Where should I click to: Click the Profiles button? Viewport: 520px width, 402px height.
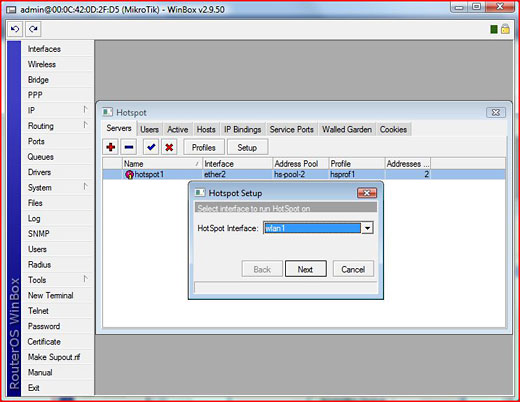point(204,147)
